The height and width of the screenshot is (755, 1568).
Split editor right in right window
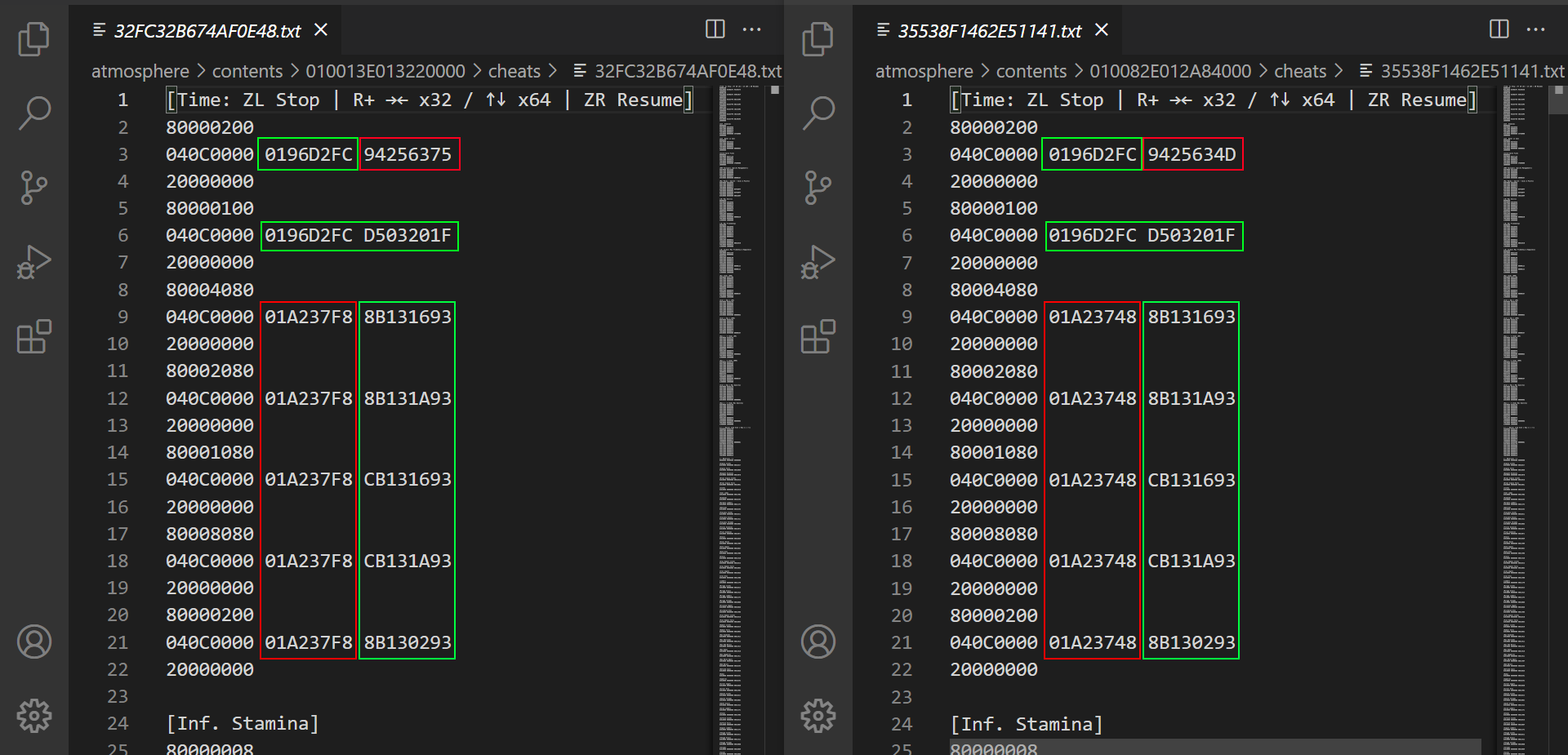click(x=1499, y=29)
